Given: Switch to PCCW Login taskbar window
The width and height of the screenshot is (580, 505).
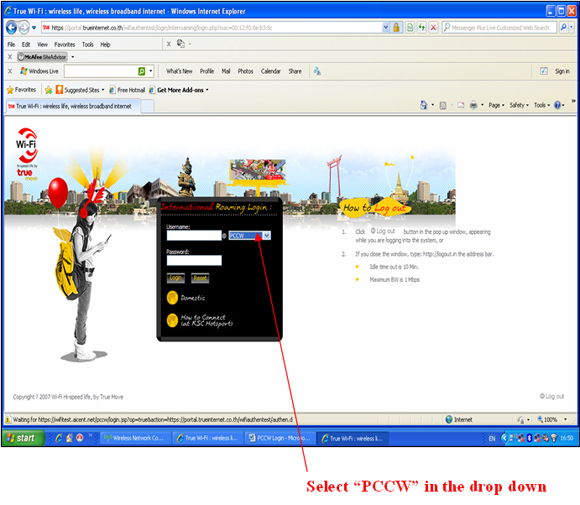Looking at the screenshot, I should [281, 438].
